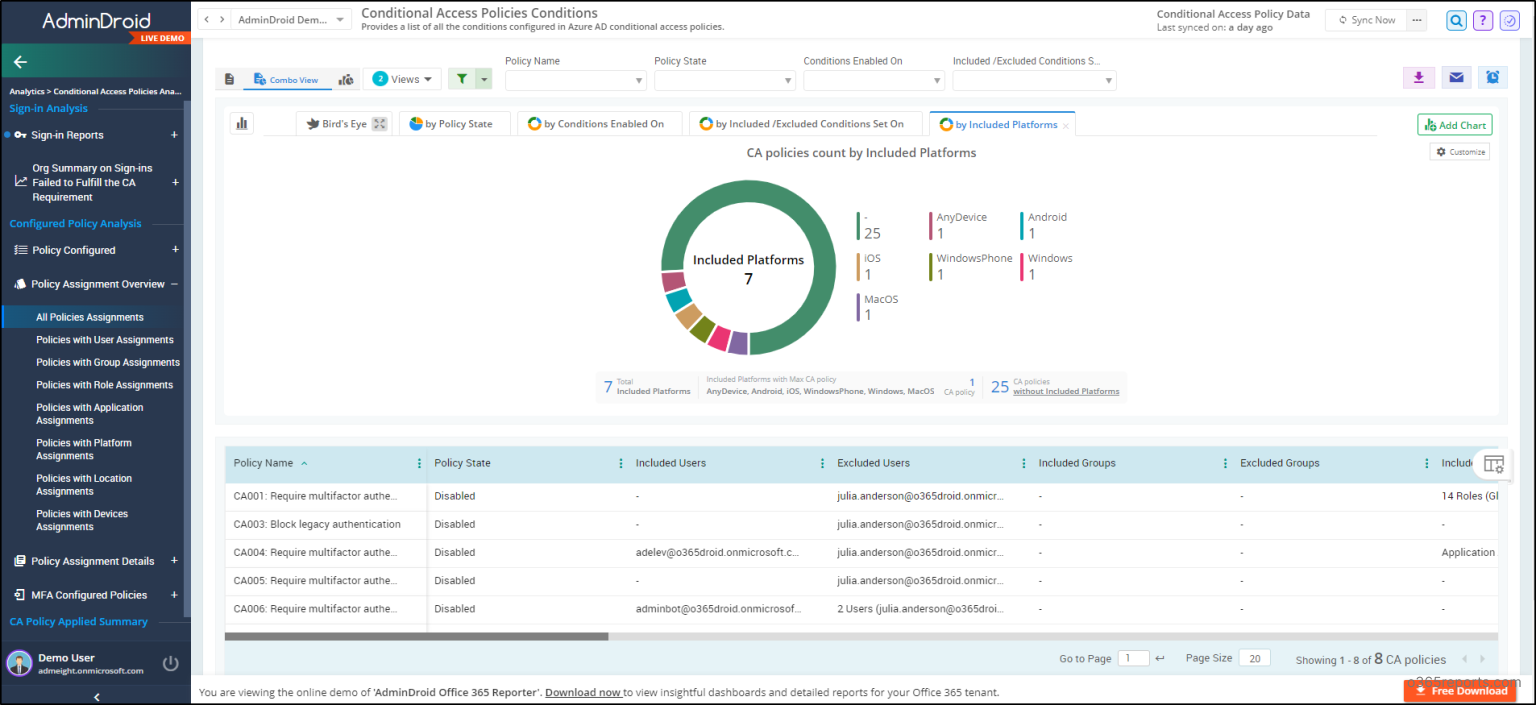The height and width of the screenshot is (705, 1536).
Task: Click the Sync Now button
Action: [x=1366, y=20]
